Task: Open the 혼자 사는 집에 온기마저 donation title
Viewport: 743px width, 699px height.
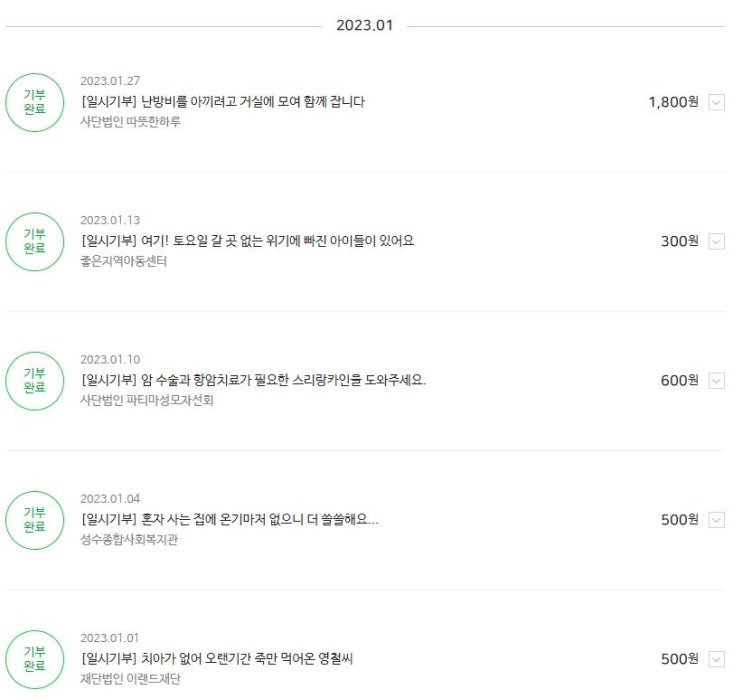Action: [x=229, y=520]
